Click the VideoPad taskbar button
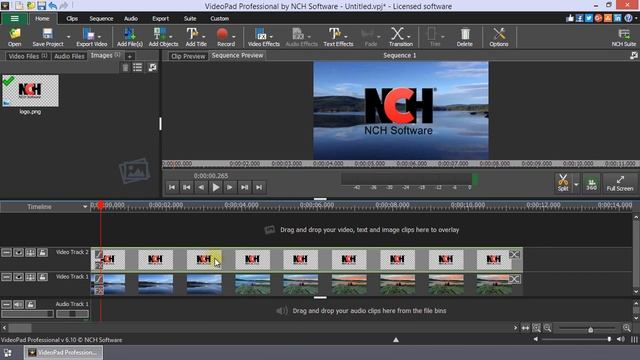Screen dimensions: 640x360 (x=63, y=353)
